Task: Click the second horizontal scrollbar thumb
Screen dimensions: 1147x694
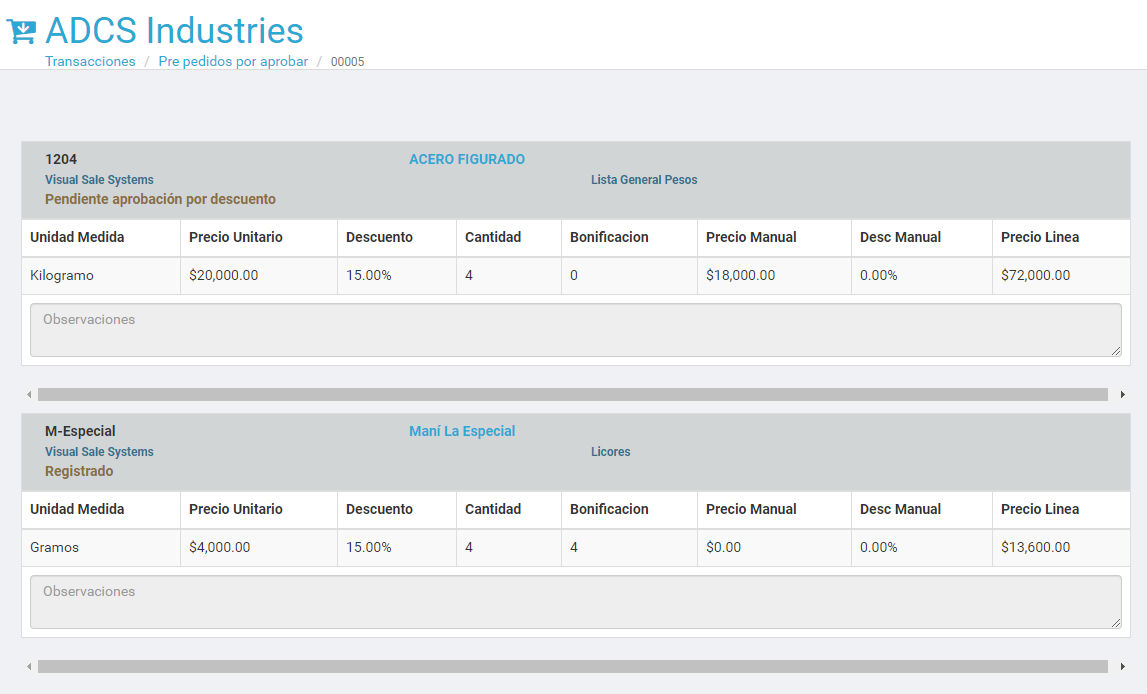Action: pyautogui.click(x=573, y=667)
